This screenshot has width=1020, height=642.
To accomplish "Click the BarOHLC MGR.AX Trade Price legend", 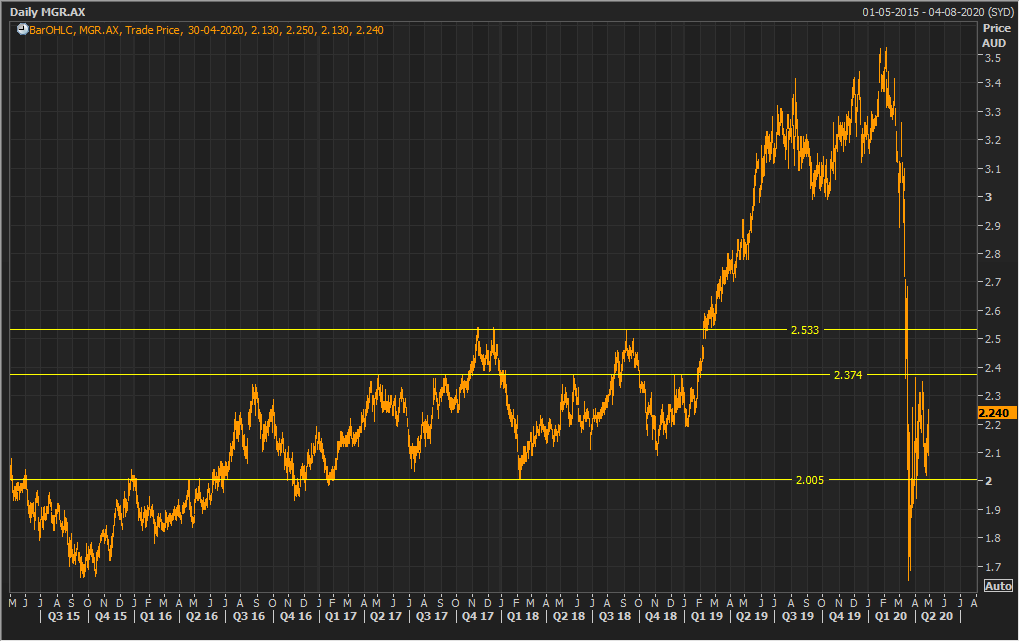I will (x=206, y=30).
